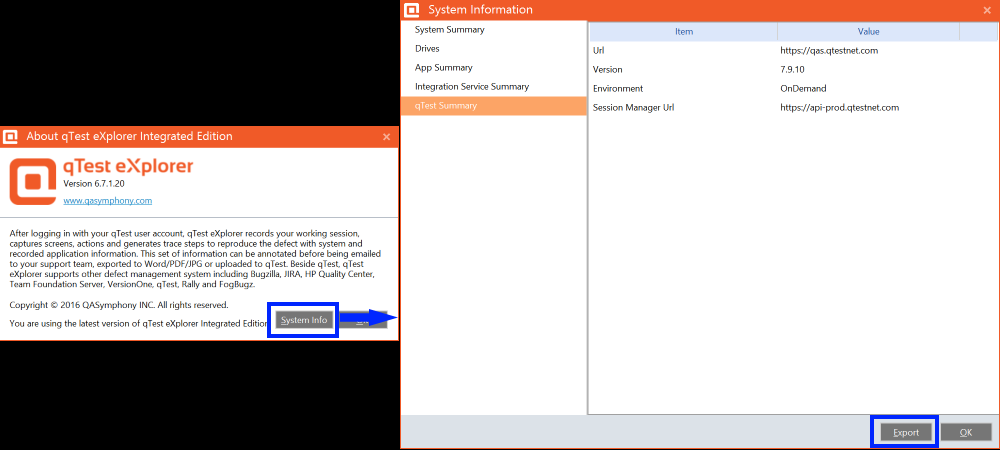Close the System Information window

click(x=987, y=10)
